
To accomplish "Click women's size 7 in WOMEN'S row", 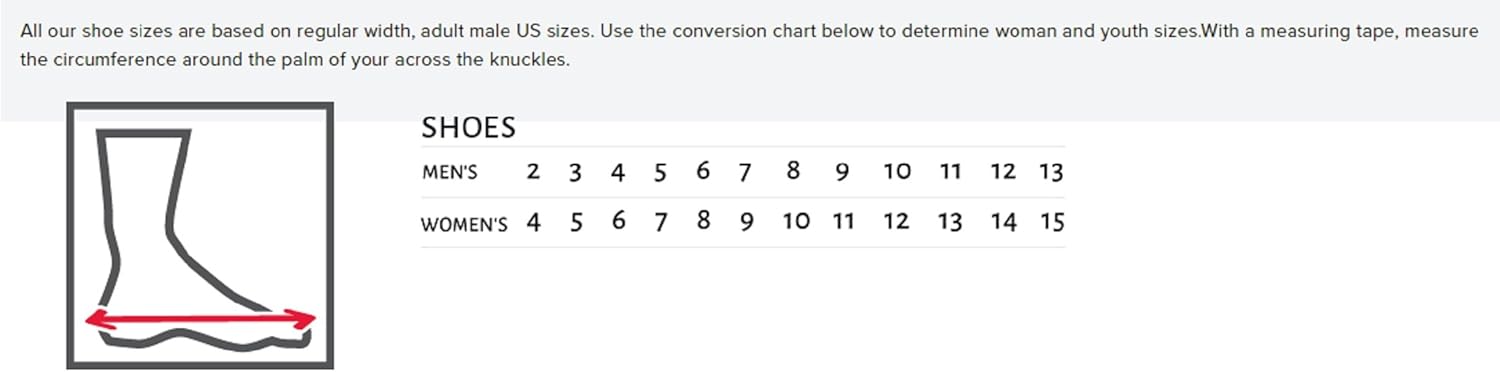I will pyautogui.click(x=661, y=223).
